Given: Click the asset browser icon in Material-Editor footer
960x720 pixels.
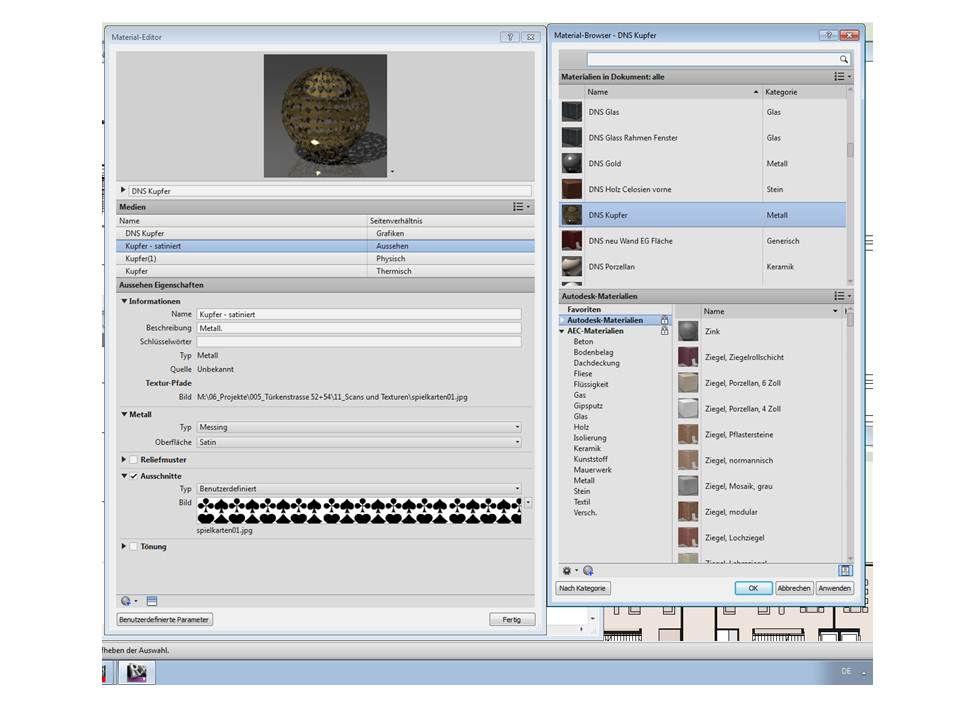Looking at the screenshot, I should tap(152, 601).
